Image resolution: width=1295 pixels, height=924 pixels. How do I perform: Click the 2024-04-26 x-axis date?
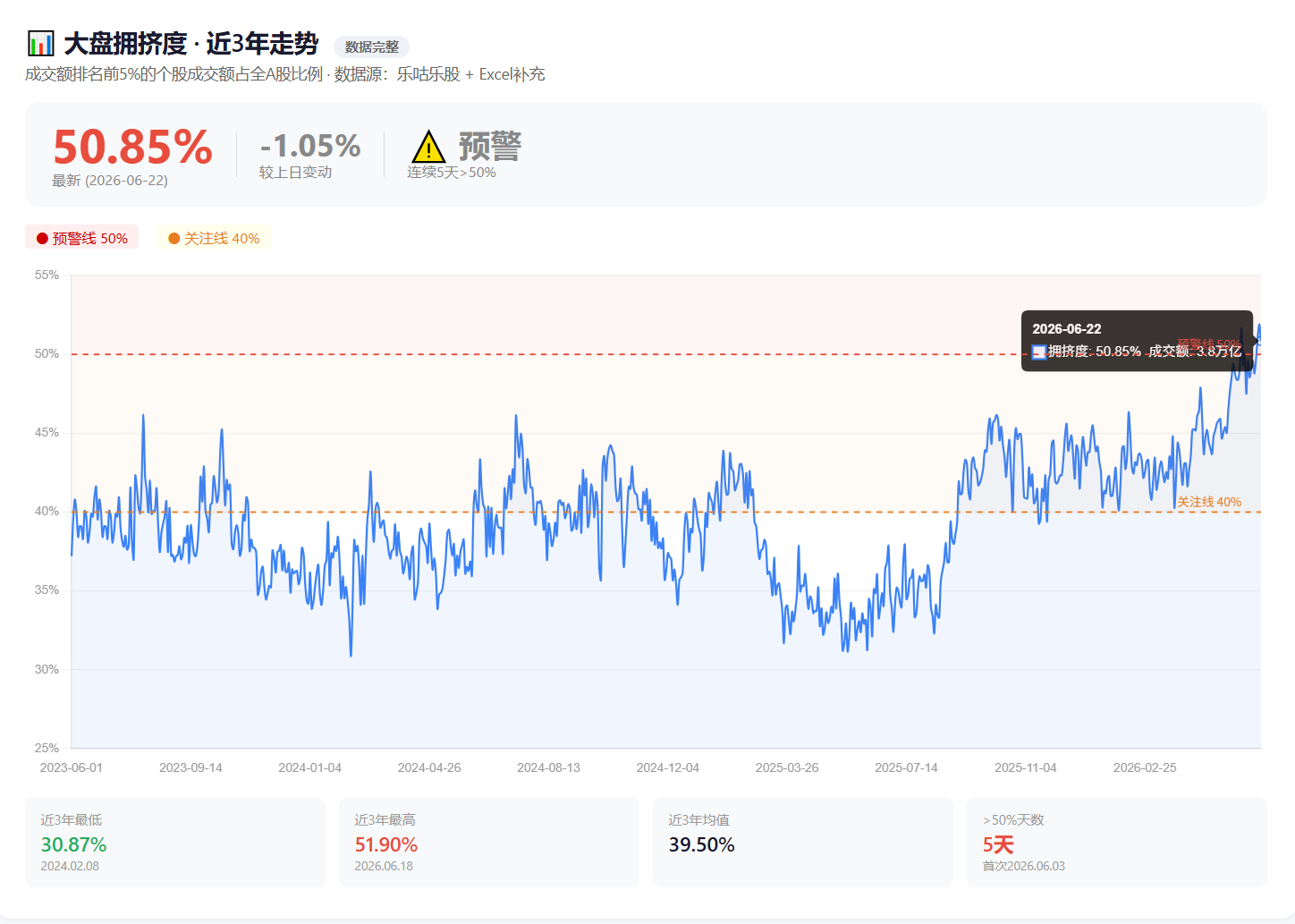pos(429,767)
